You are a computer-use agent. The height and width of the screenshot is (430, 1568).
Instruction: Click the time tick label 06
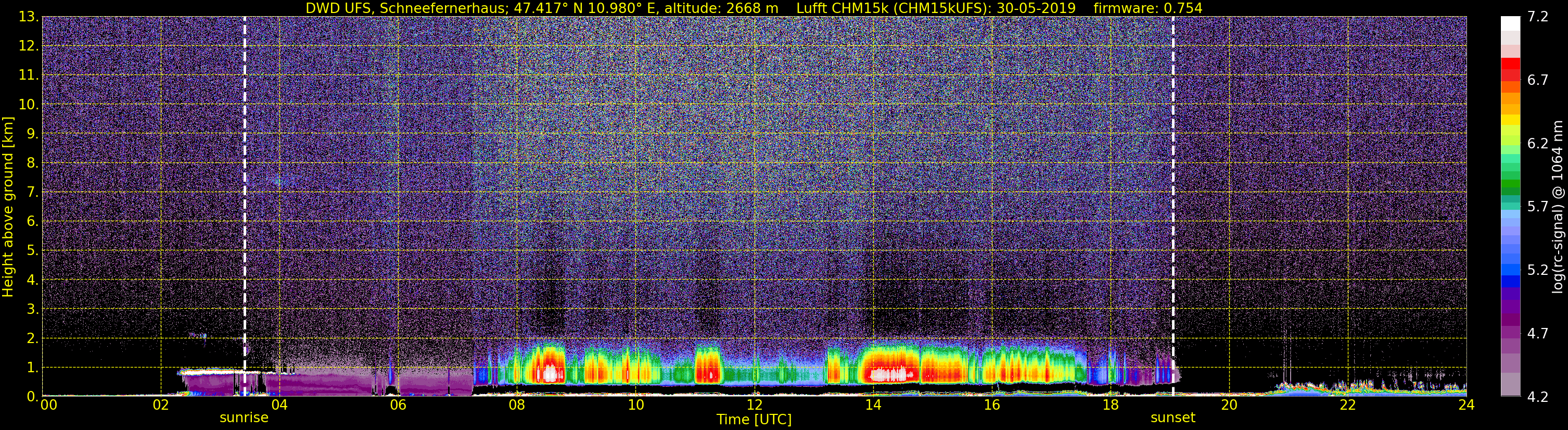398,405
